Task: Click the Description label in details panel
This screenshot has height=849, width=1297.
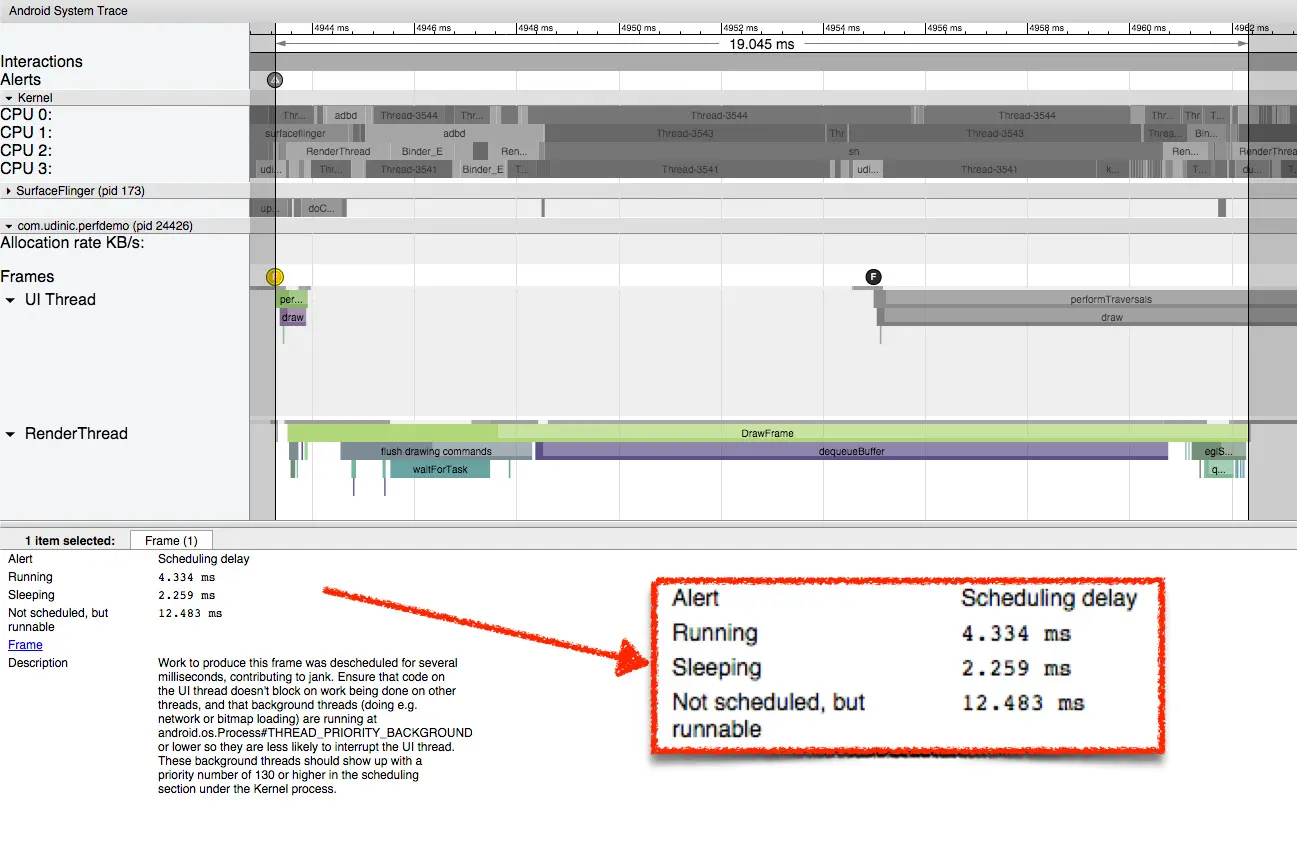Action: 38,663
